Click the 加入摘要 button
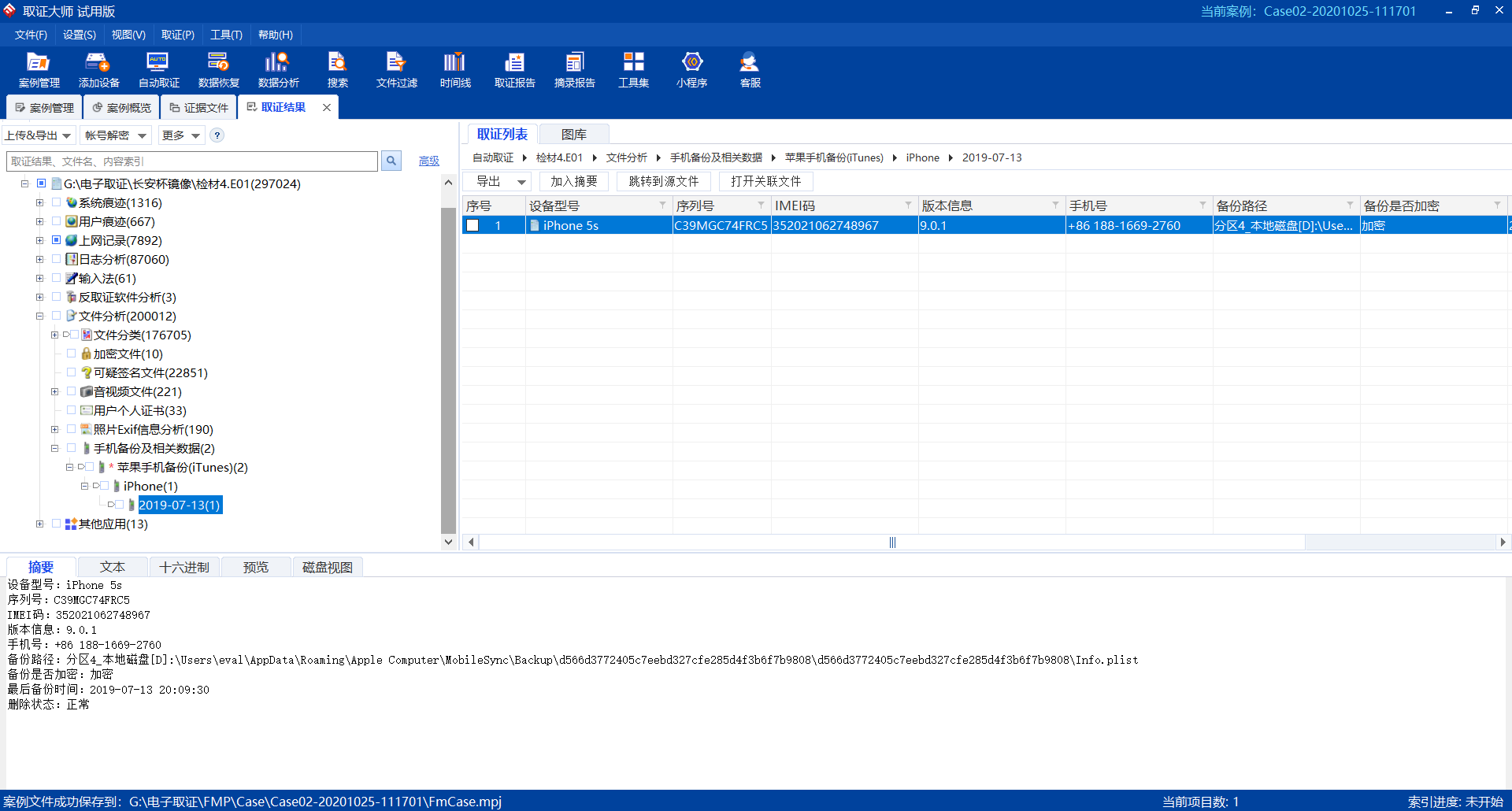Image resolution: width=1512 pixels, height=811 pixels. point(574,182)
